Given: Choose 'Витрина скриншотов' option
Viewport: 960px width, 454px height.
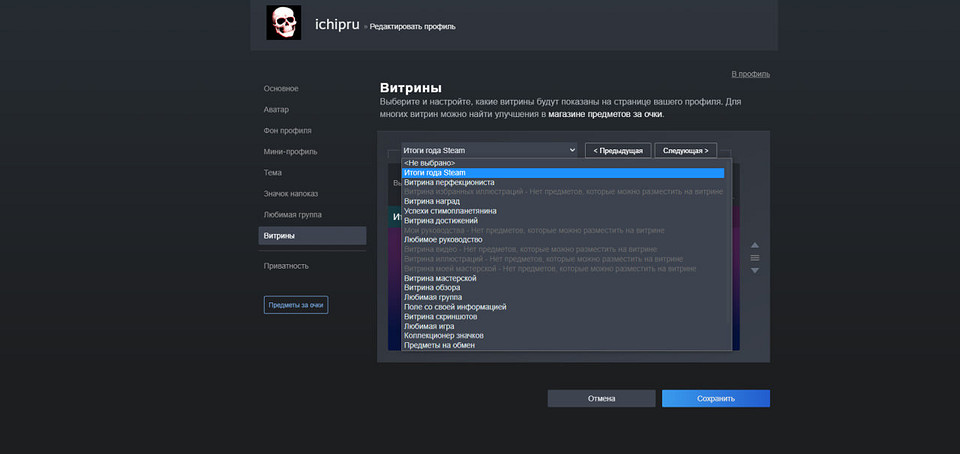Looking at the screenshot, I should [x=563, y=317].
